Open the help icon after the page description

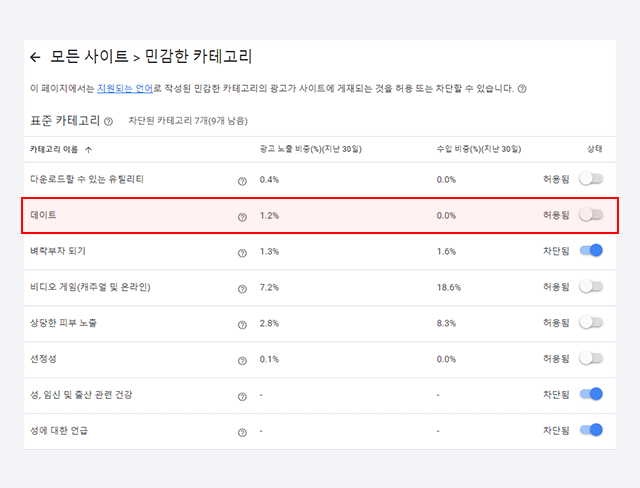522,89
